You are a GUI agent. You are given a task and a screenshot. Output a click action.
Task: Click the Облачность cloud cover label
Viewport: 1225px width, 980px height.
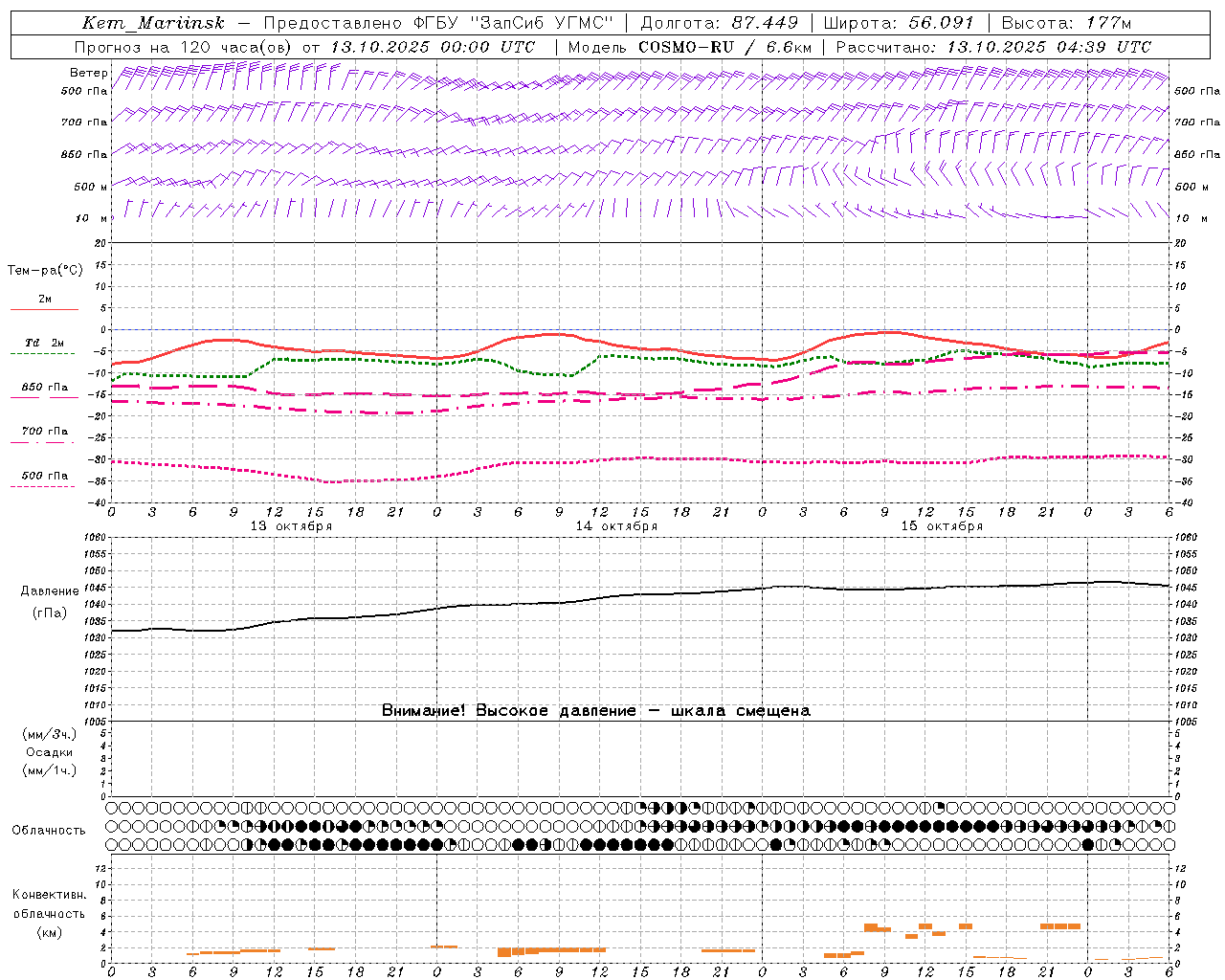[49, 831]
